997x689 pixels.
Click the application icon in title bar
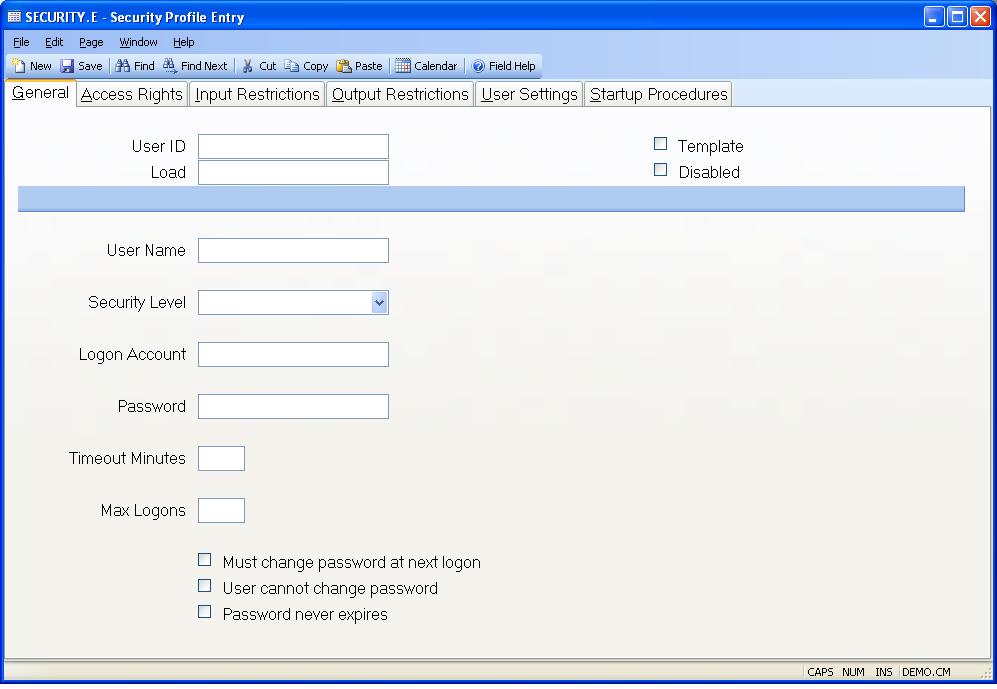(x=14, y=17)
